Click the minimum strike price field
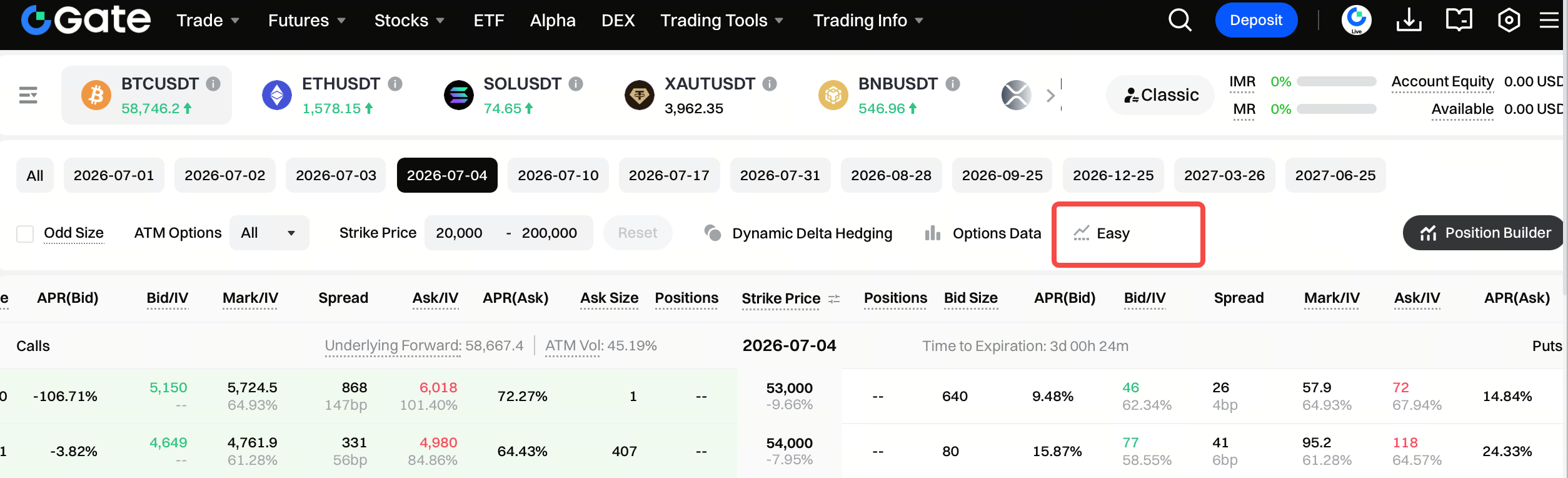Screen dimensions: 1568x478 tap(460, 233)
